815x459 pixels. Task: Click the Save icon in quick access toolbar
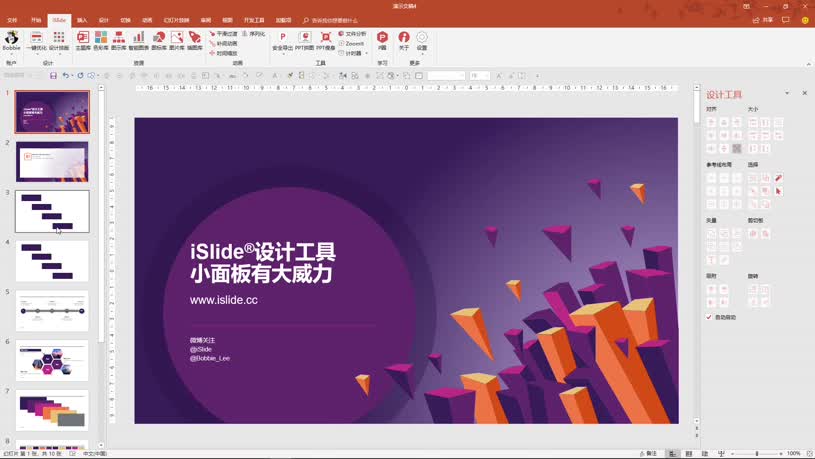click(x=53, y=76)
